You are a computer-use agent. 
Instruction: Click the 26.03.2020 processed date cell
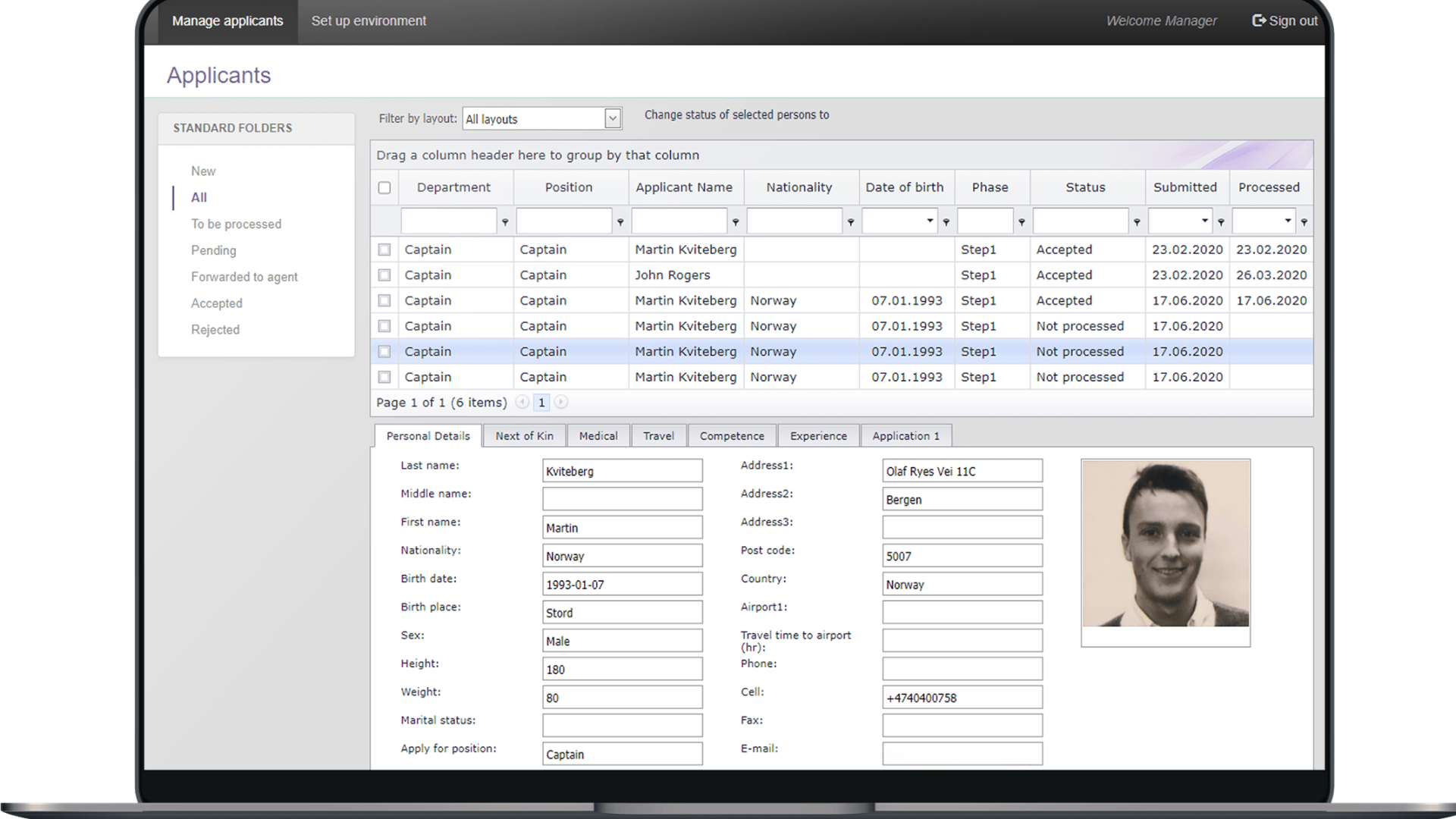click(x=1271, y=275)
